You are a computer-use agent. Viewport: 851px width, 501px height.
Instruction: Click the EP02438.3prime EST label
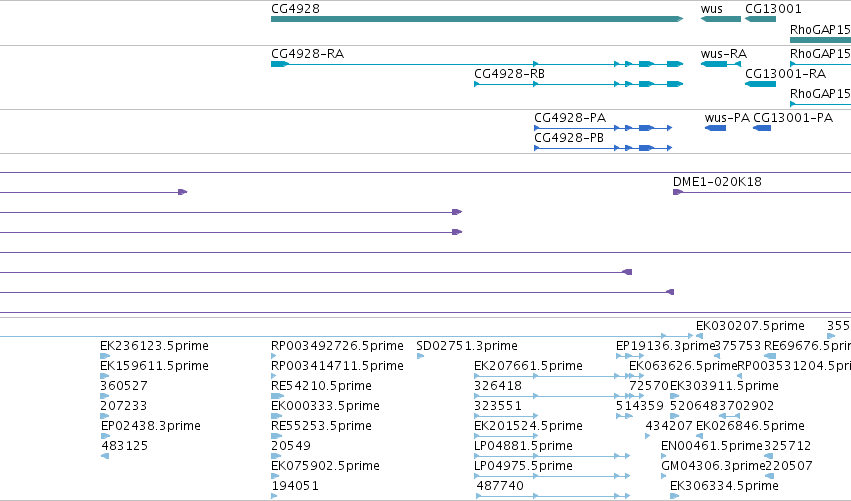151,426
